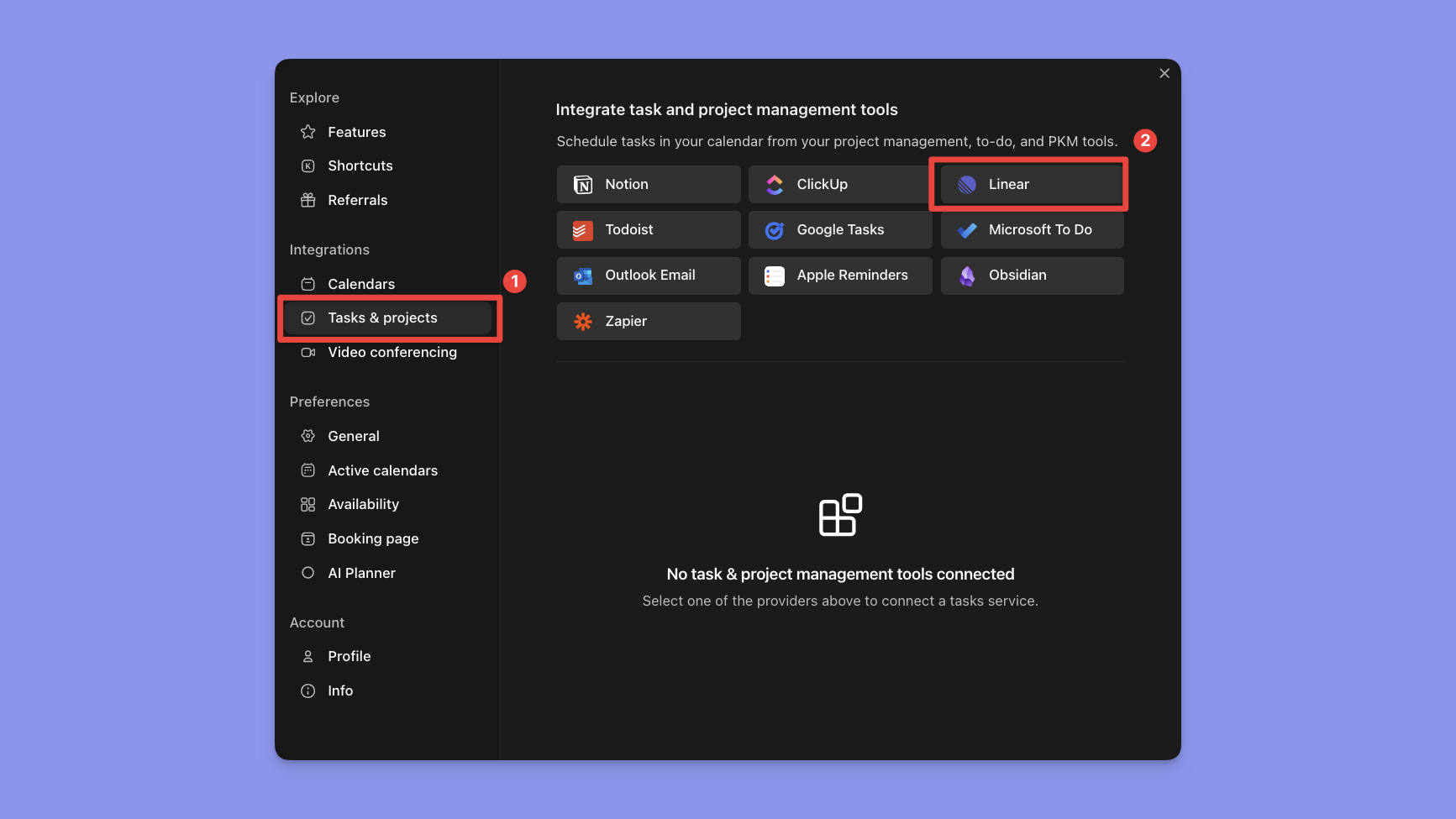Click the Preferences section header
This screenshot has height=819, width=1456.
pyautogui.click(x=329, y=402)
